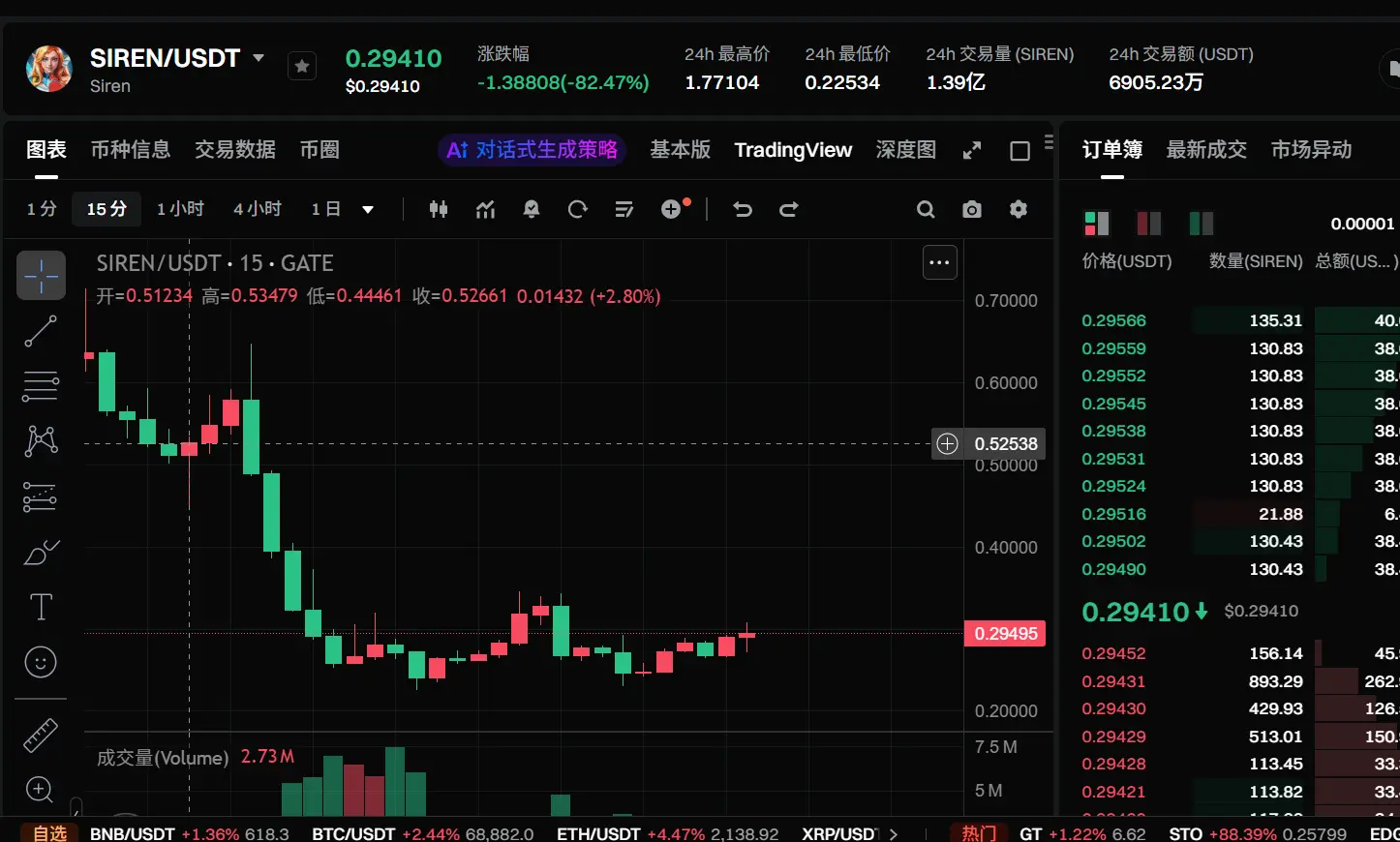Redo the last chart action
This screenshot has width=1400, height=842.
click(789, 209)
